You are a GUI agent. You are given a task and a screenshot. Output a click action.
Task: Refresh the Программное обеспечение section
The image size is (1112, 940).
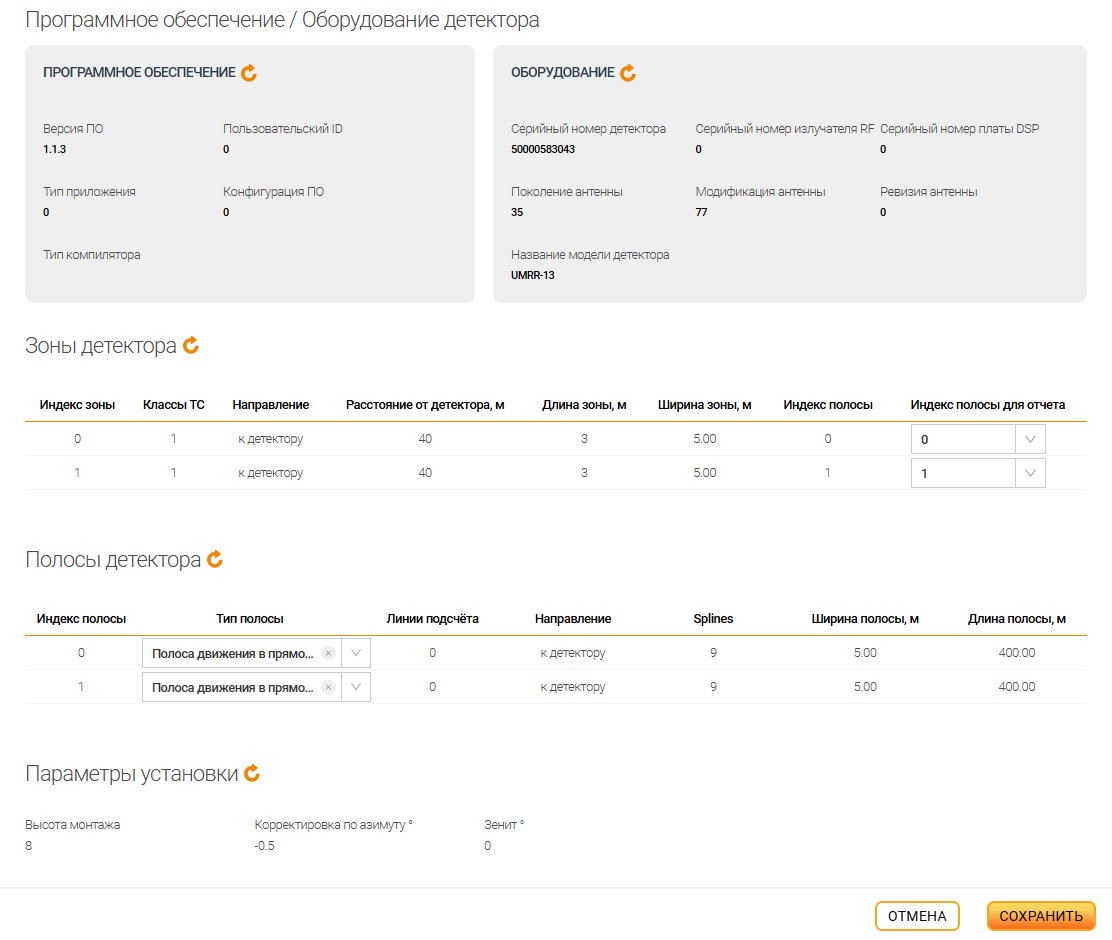[249, 72]
